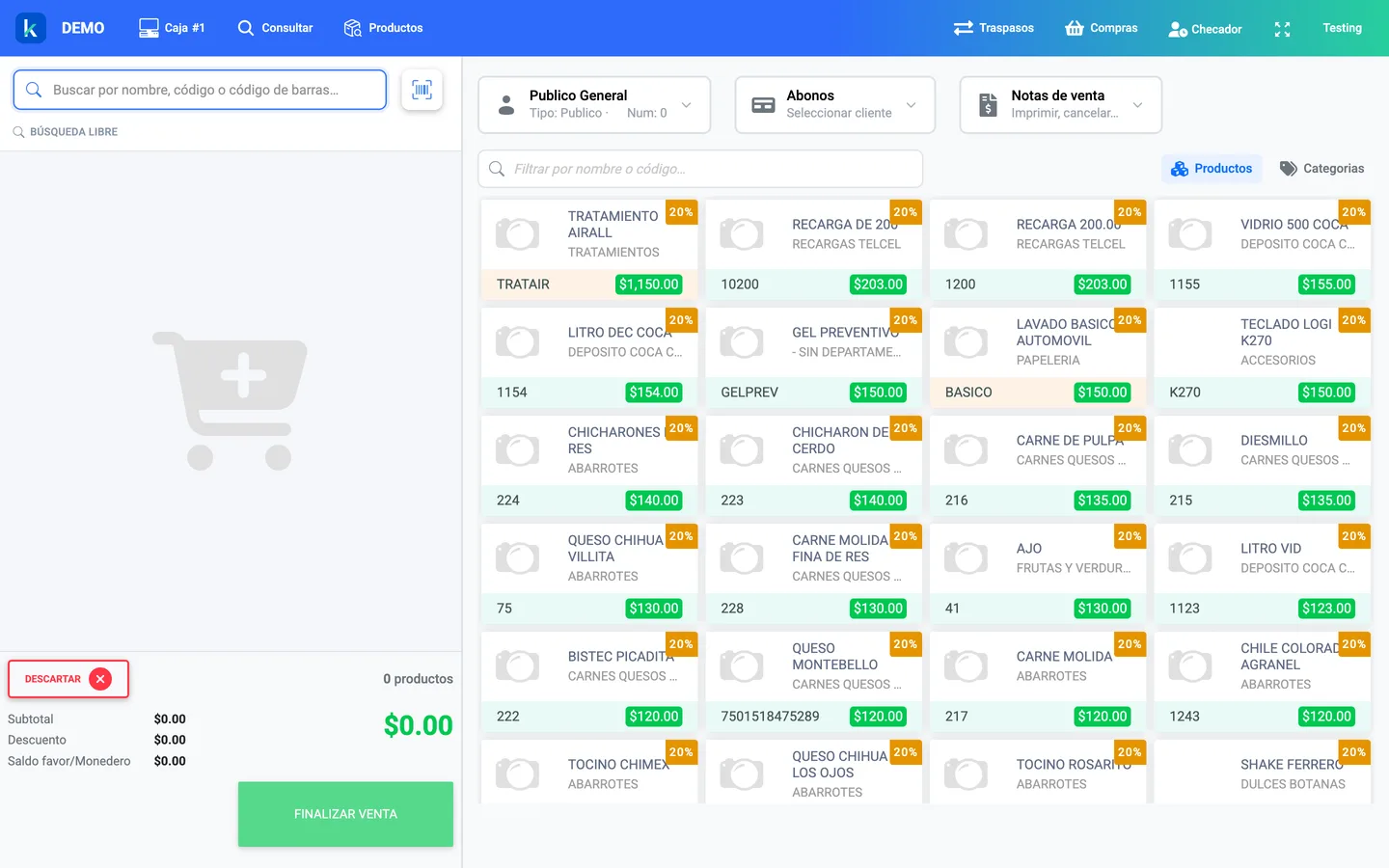The height and width of the screenshot is (868, 1389).
Task: Toggle fullscreen mode icon in the header
Action: (1282, 29)
